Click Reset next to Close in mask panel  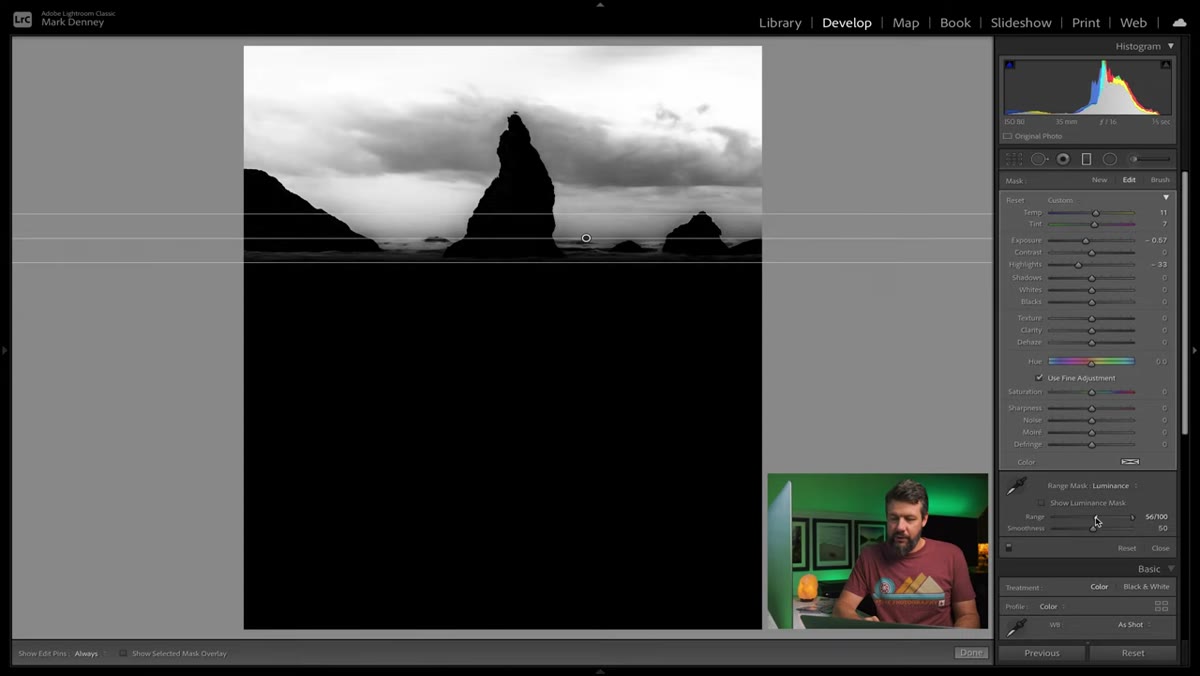[1127, 548]
